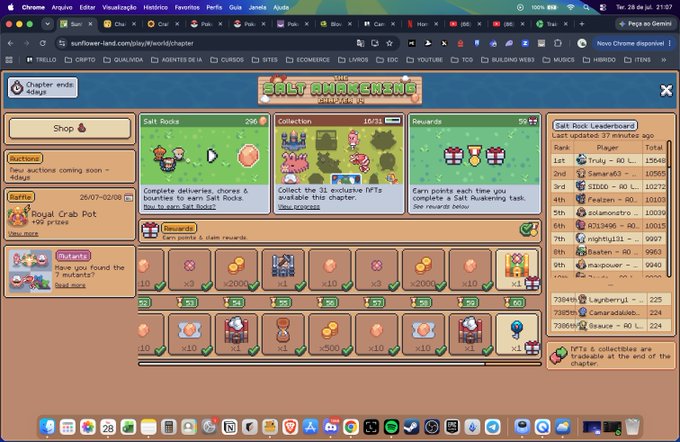This screenshot has height=442, width=680.
Task: Open the mutants Read more link
Action: [70, 285]
